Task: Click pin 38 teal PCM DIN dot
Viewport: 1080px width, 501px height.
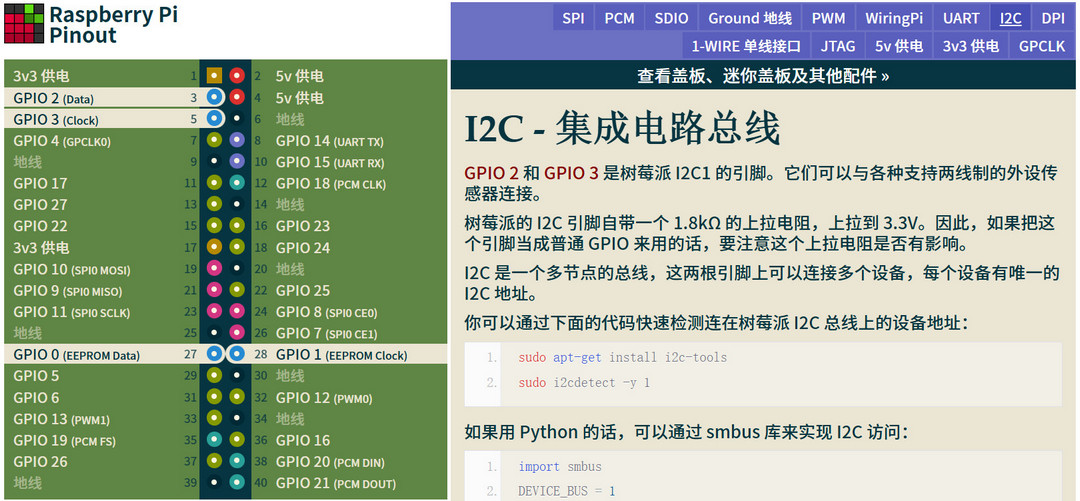Action: (x=237, y=461)
